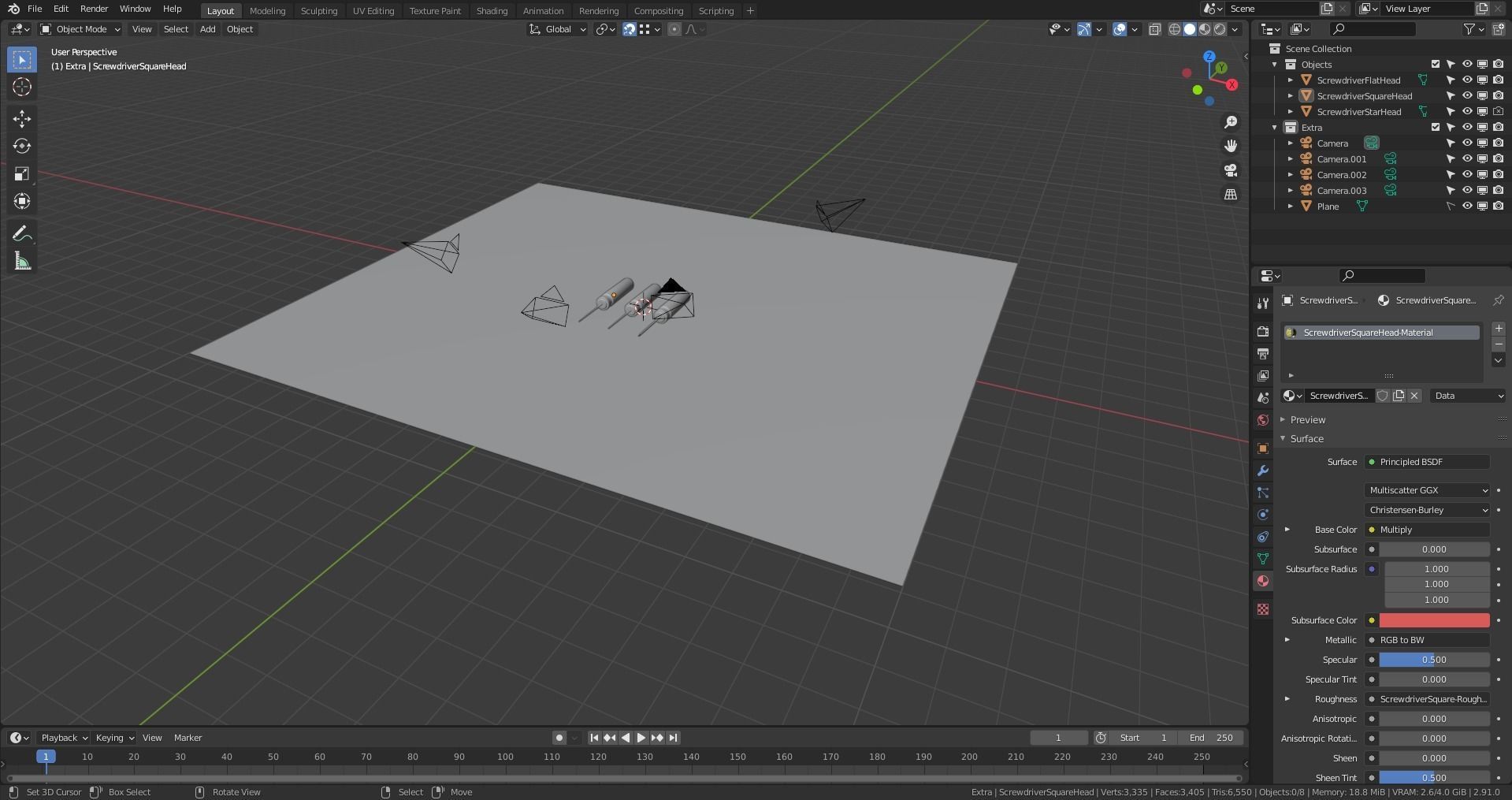The height and width of the screenshot is (800, 1512).
Task: Open the Texture properties checker tab
Action: pyautogui.click(x=1263, y=609)
